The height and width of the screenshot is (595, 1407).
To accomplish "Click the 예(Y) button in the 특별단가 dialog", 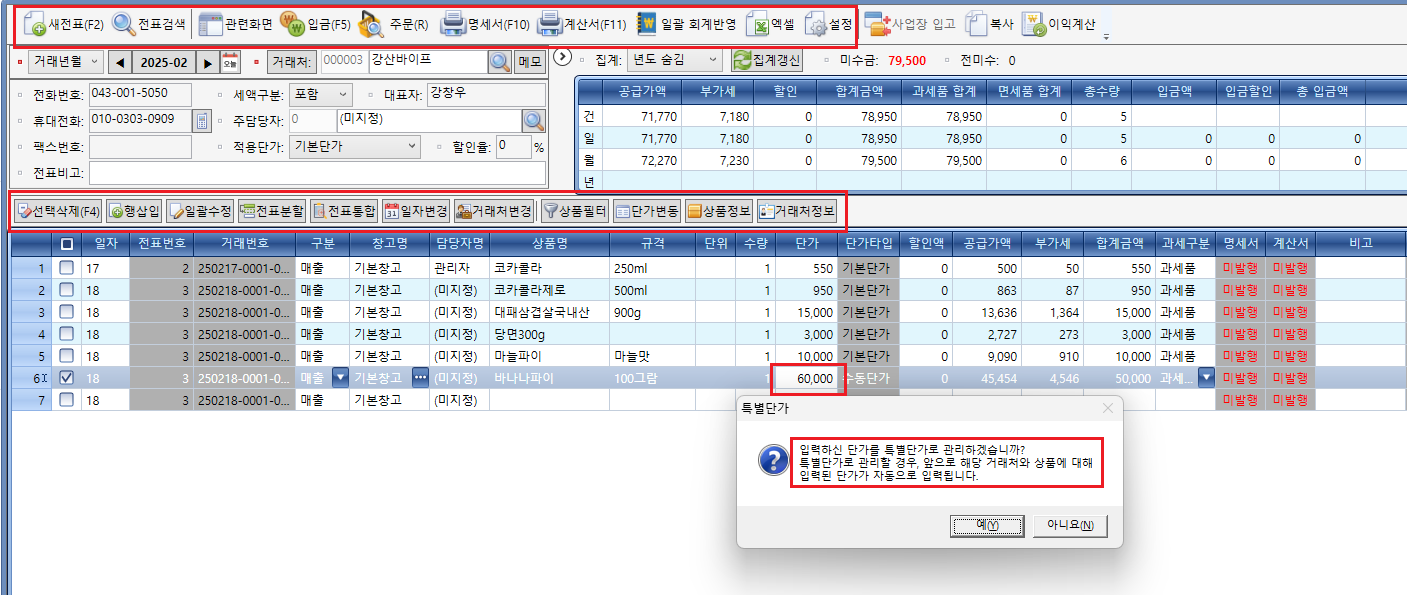I will pyautogui.click(x=986, y=526).
